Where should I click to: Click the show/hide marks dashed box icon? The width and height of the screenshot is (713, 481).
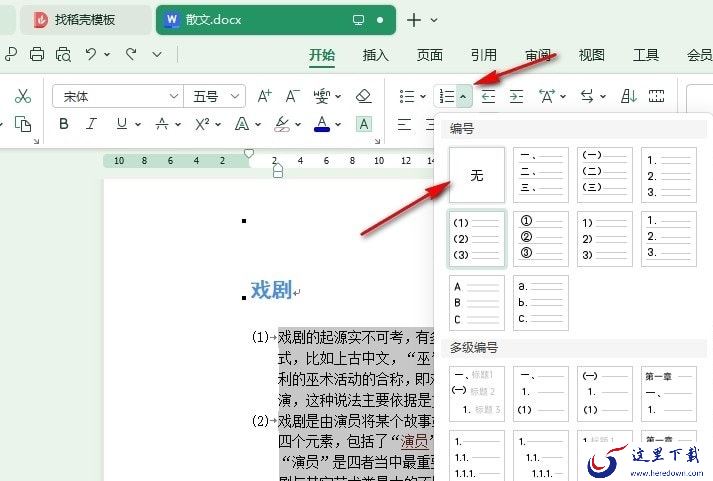pyautogui.click(x=656, y=96)
